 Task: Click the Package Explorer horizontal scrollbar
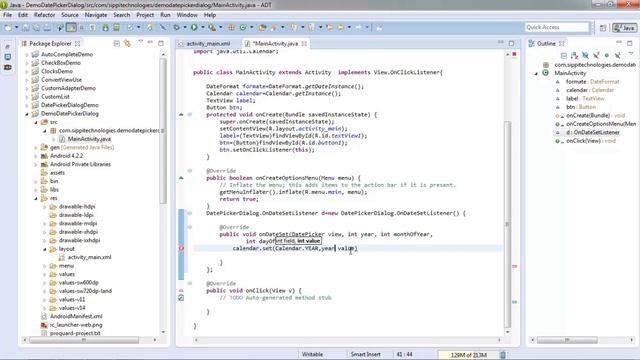(x=84, y=340)
